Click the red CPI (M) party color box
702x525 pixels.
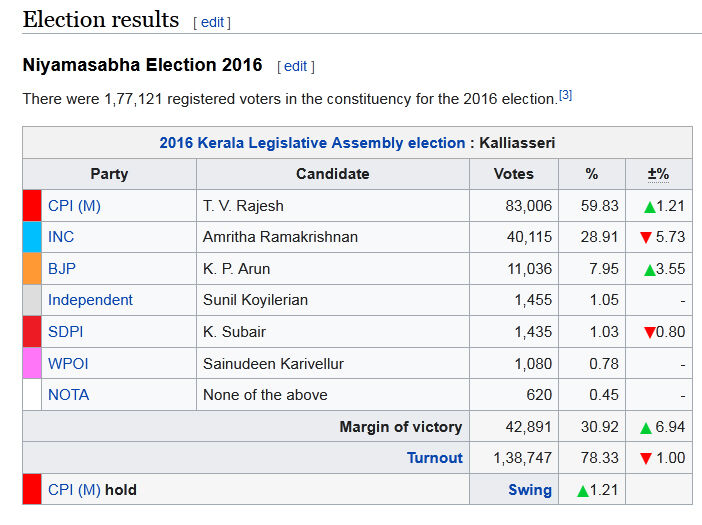tap(32, 206)
